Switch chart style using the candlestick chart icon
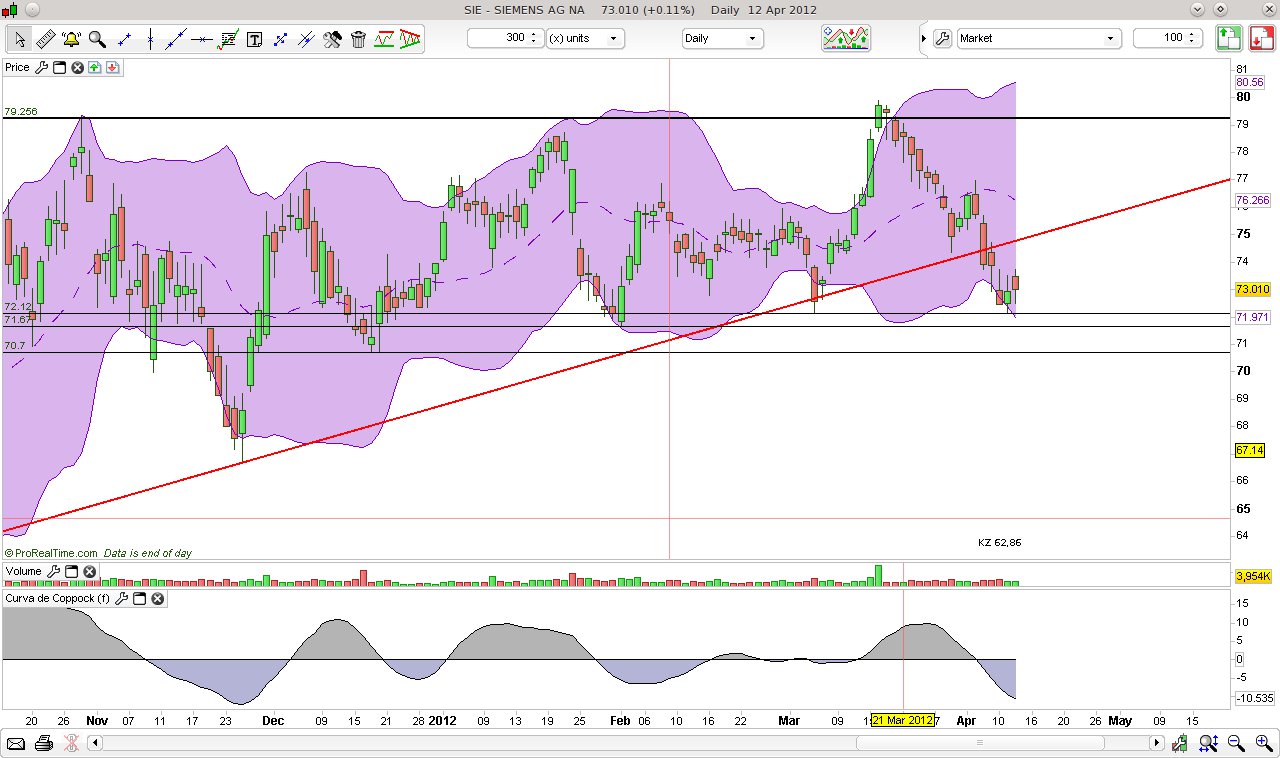The image size is (1280, 758). pos(845,38)
